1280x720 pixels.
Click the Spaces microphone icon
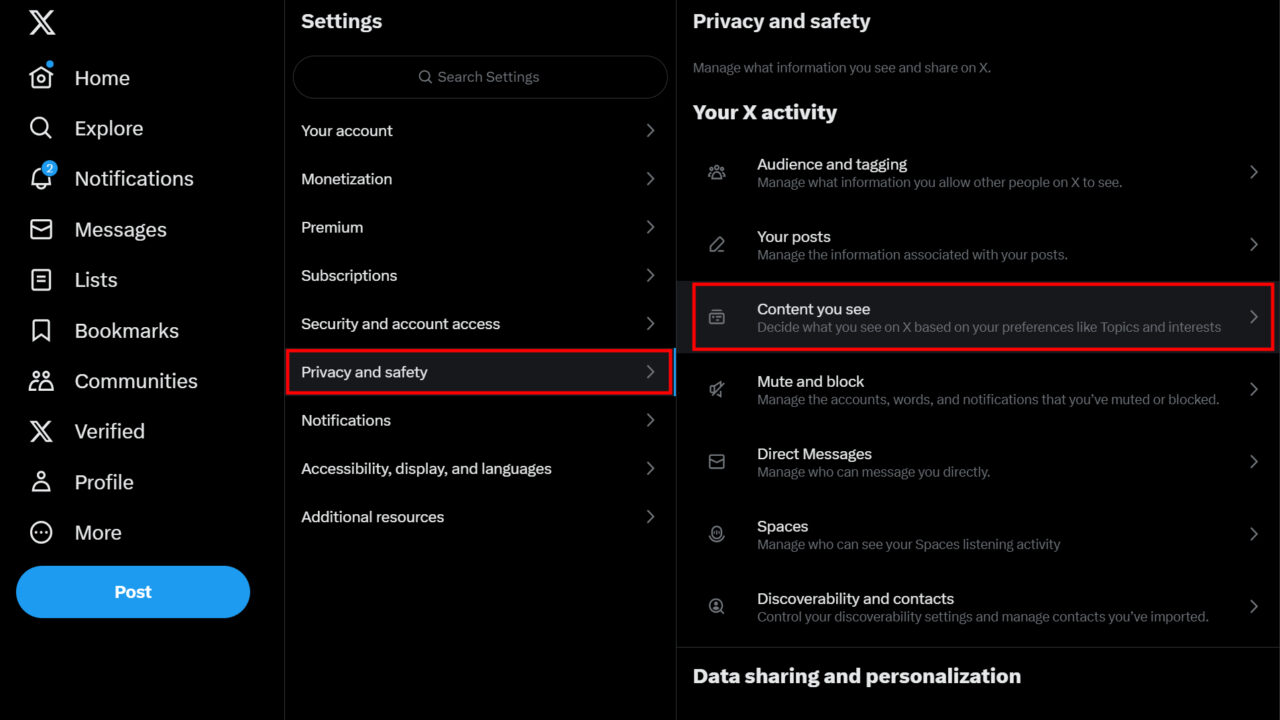(x=717, y=534)
